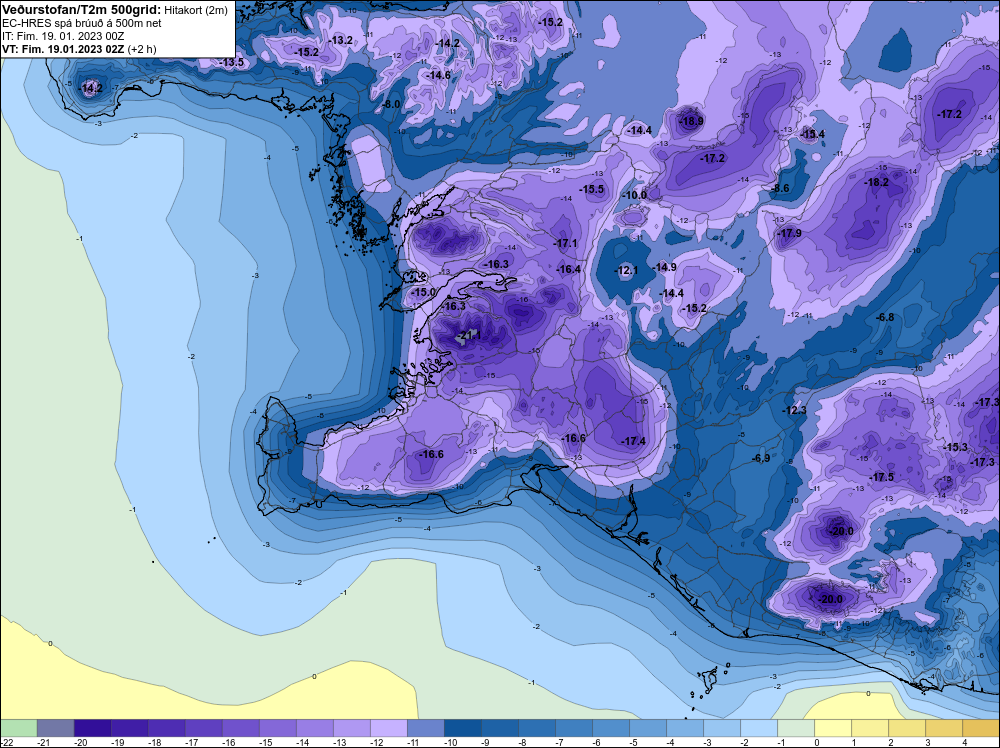The image size is (1000, 748).
Task: Click the -17.9 temperature label
Action: (x=789, y=233)
